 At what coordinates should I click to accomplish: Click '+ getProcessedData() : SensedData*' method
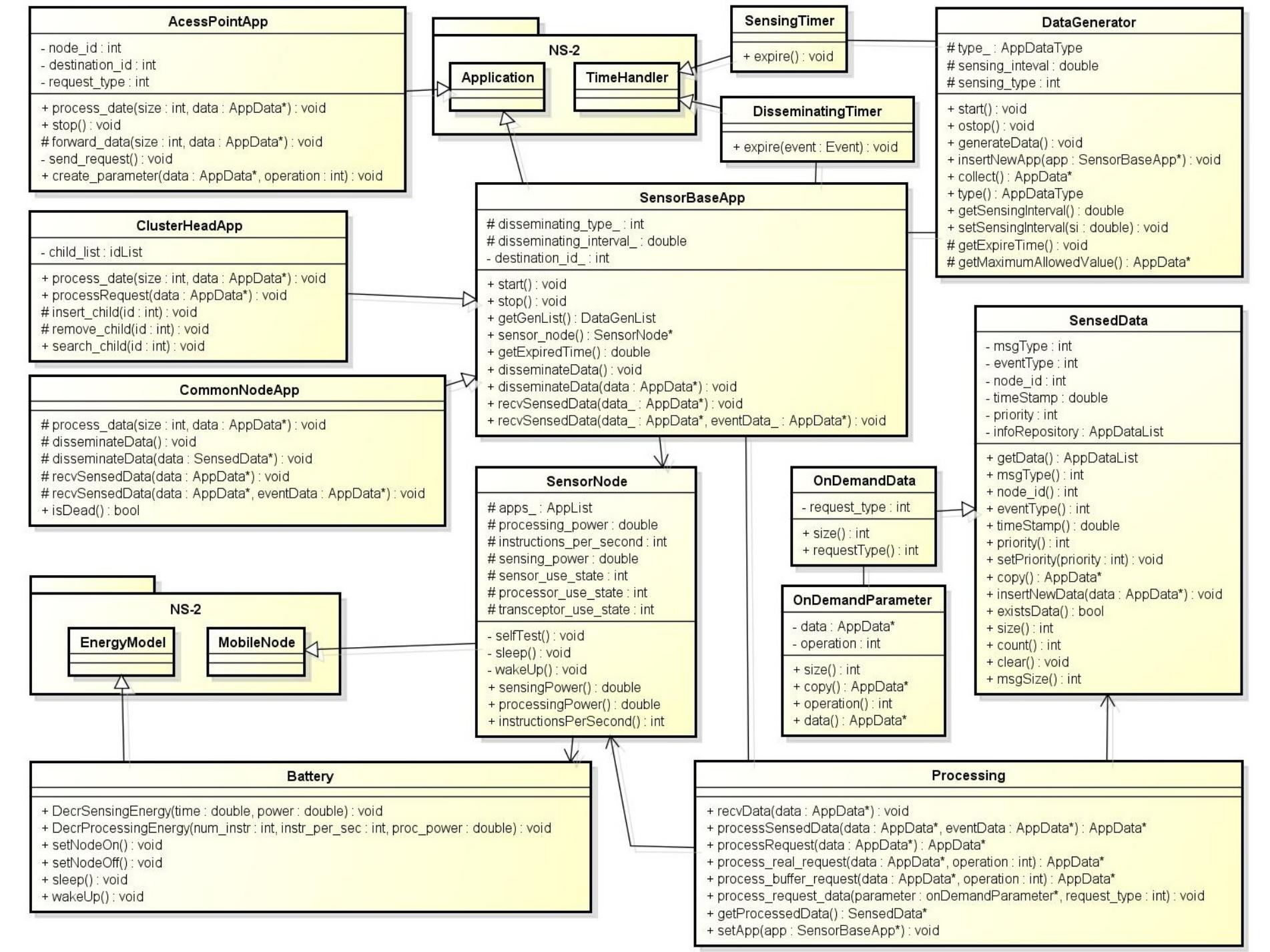coord(816,913)
